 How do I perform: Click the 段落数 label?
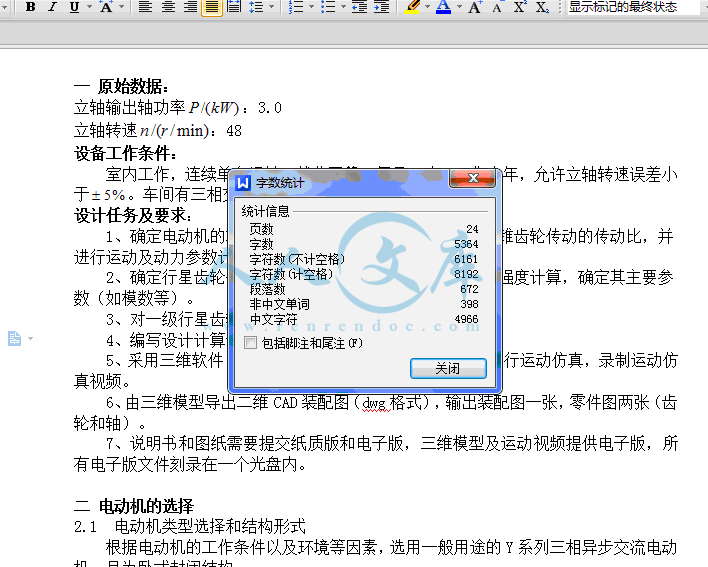coord(267,289)
